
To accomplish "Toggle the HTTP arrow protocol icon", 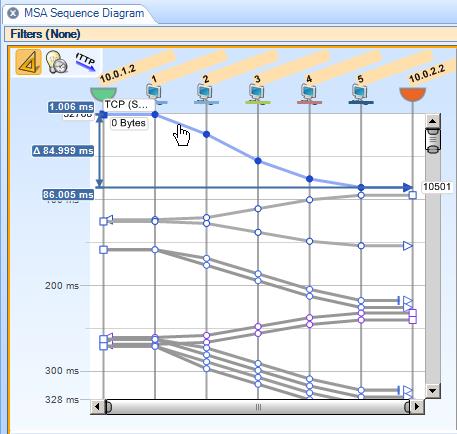I will (86, 62).
